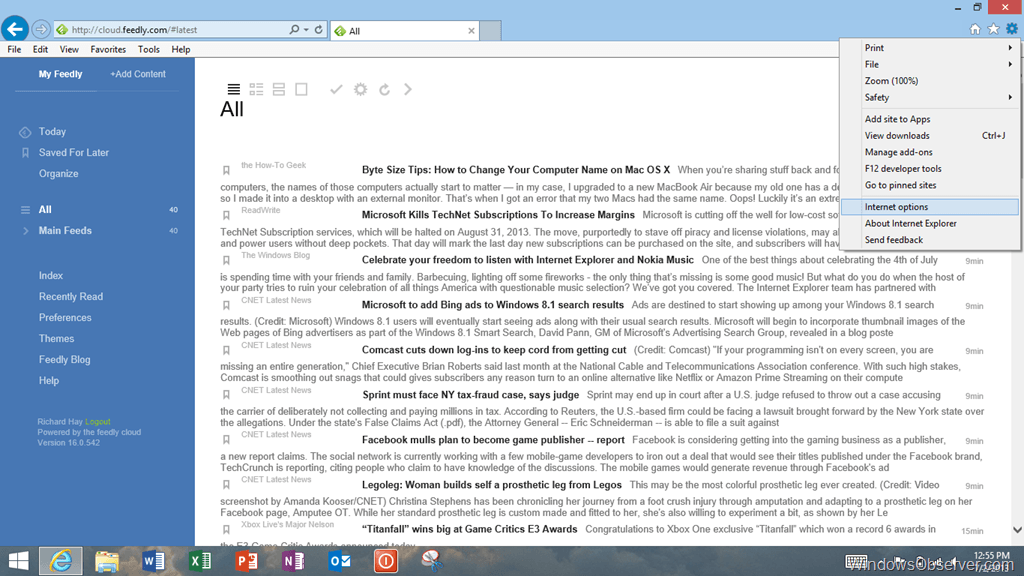Toggle the bookmark on the Comcast article
Screen dimensions: 1024x576
tap(227, 350)
